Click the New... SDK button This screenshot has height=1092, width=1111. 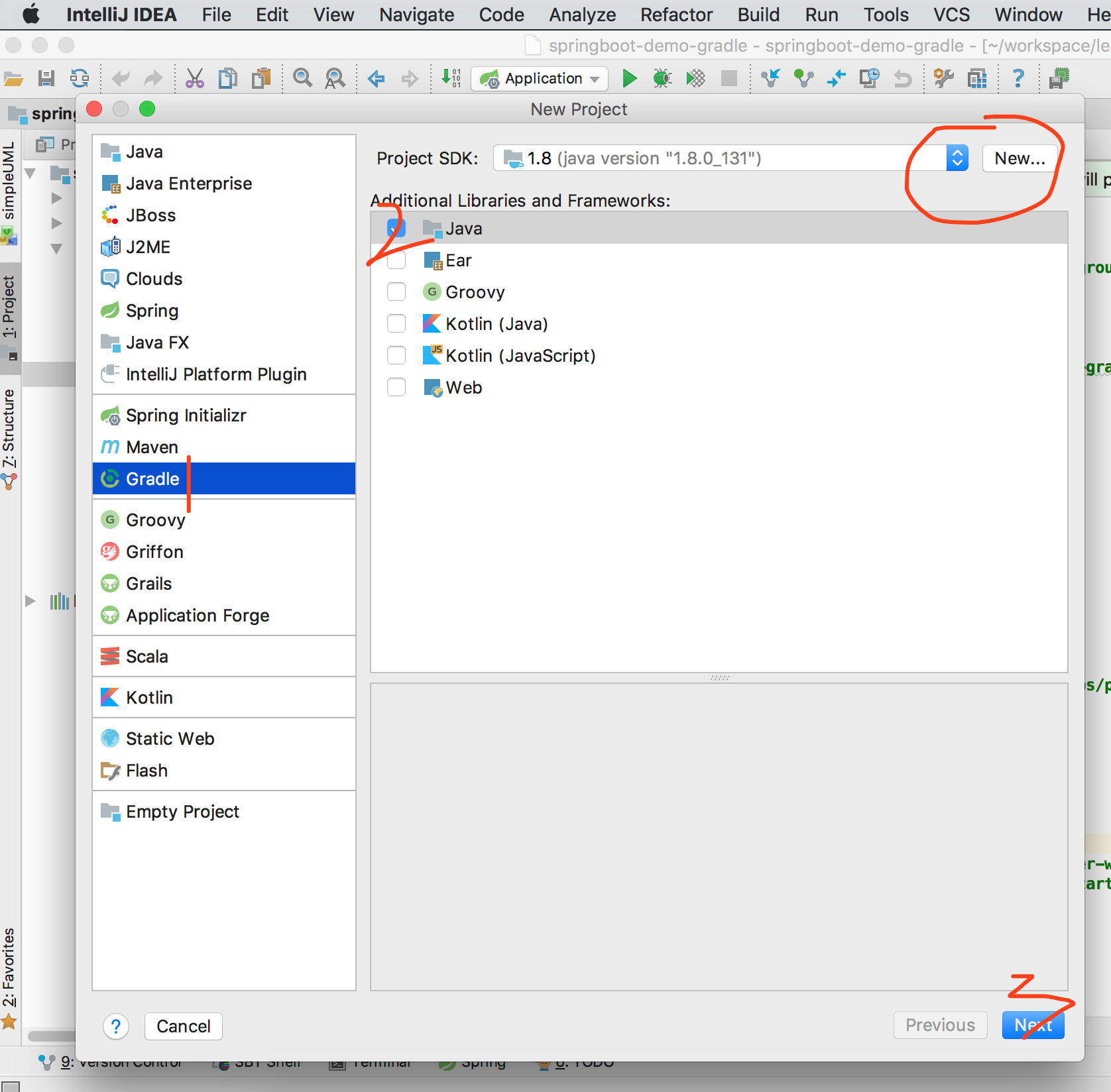1020,158
